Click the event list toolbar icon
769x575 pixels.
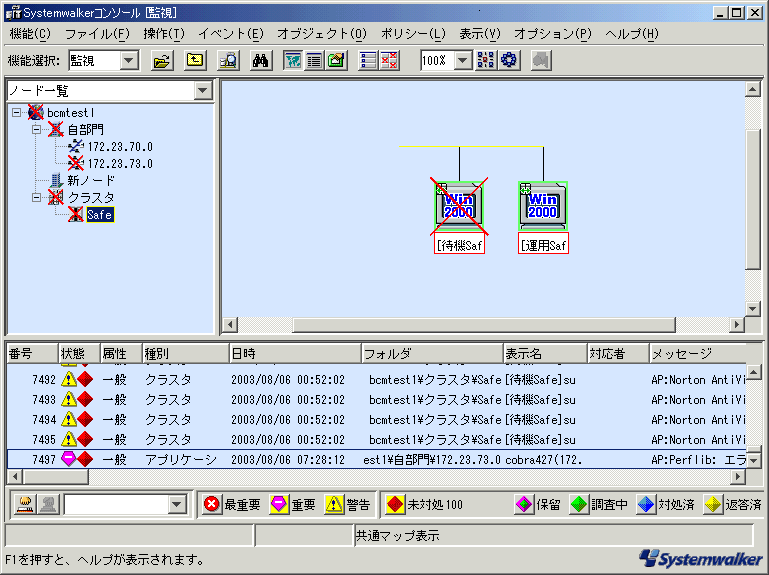(x=368, y=60)
